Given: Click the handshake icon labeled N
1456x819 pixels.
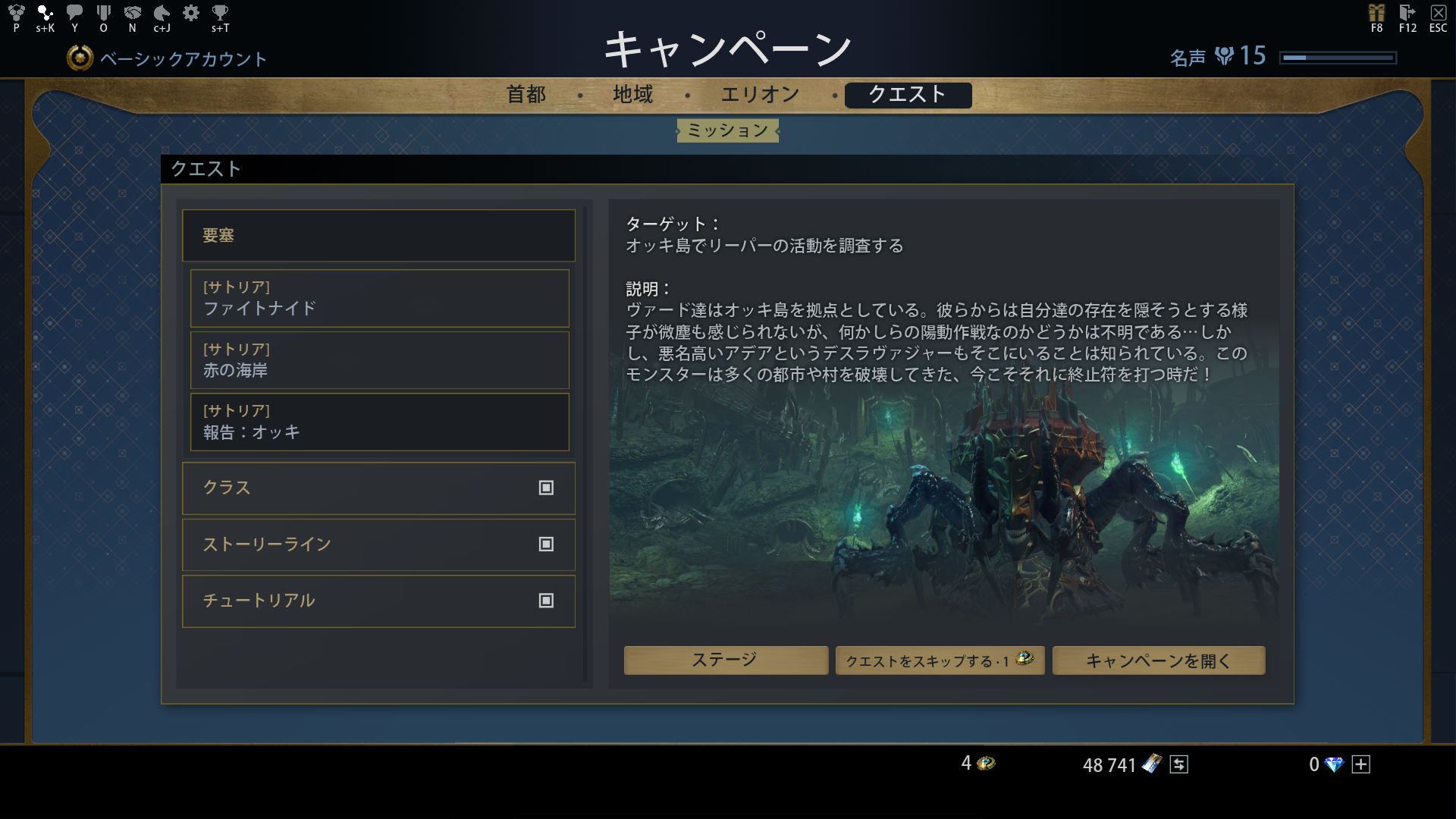Looking at the screenshot, I should [133, 13].
